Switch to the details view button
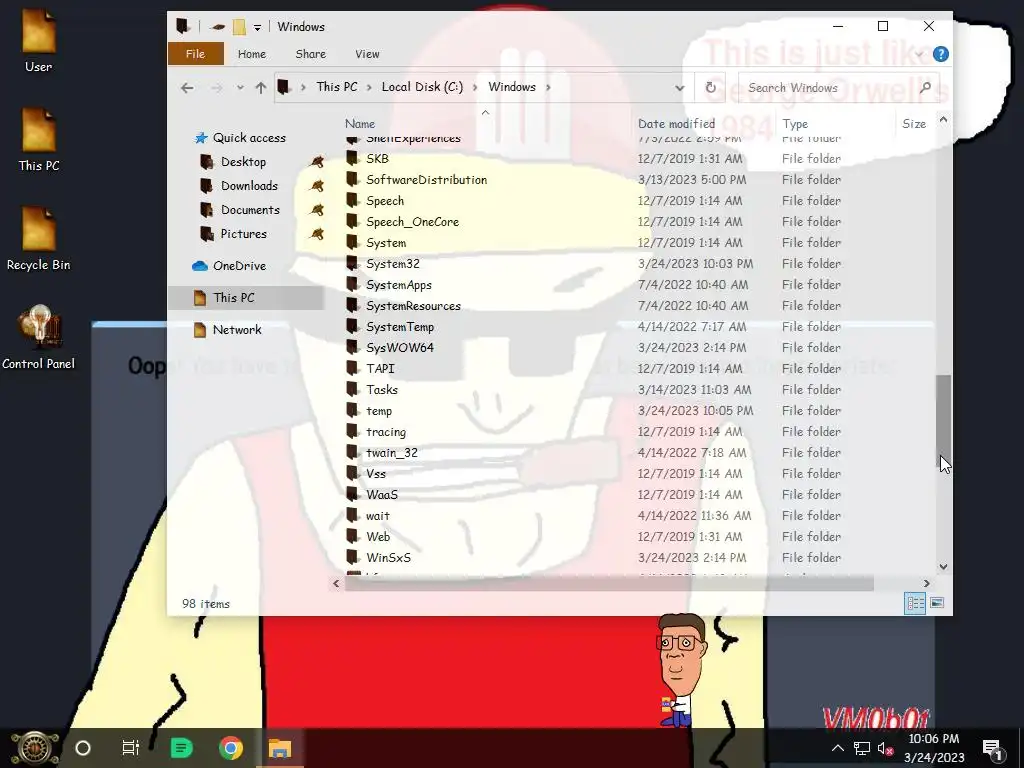 pyautogui.click(x=915, y=603)
